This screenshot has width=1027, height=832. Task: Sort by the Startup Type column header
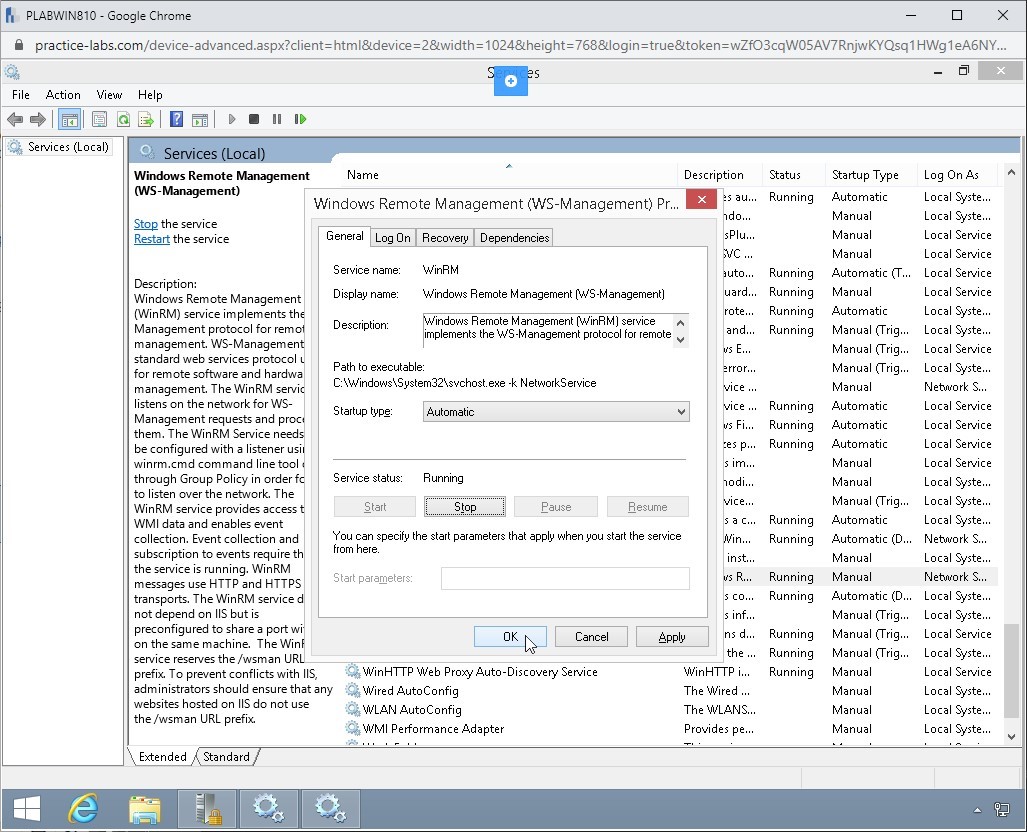point(870,175)
